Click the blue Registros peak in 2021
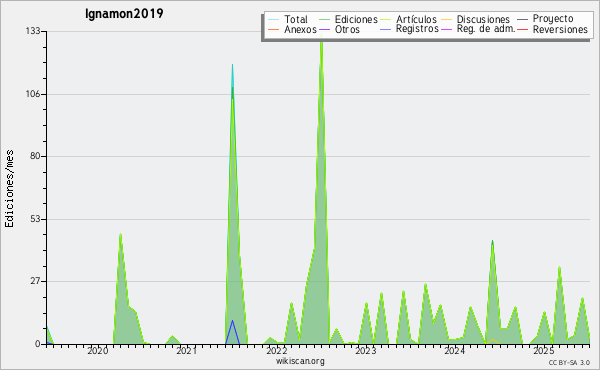The height and width of the screenshot is (370, 600). tap(232, 321)
